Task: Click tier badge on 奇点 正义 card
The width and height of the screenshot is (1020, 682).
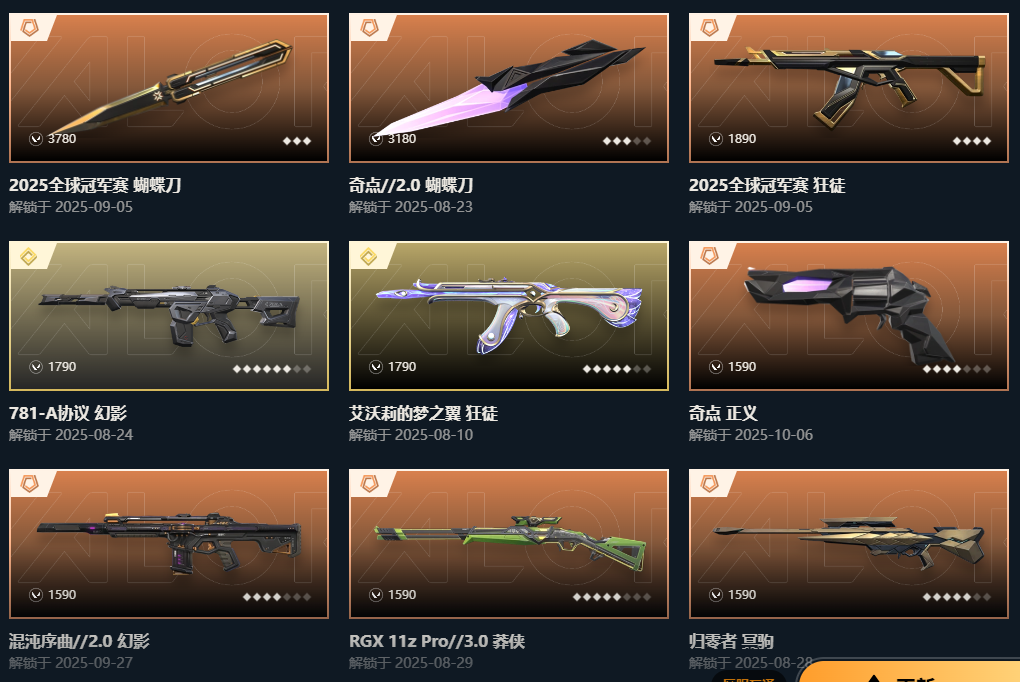Action: click(x=709, y=256)
